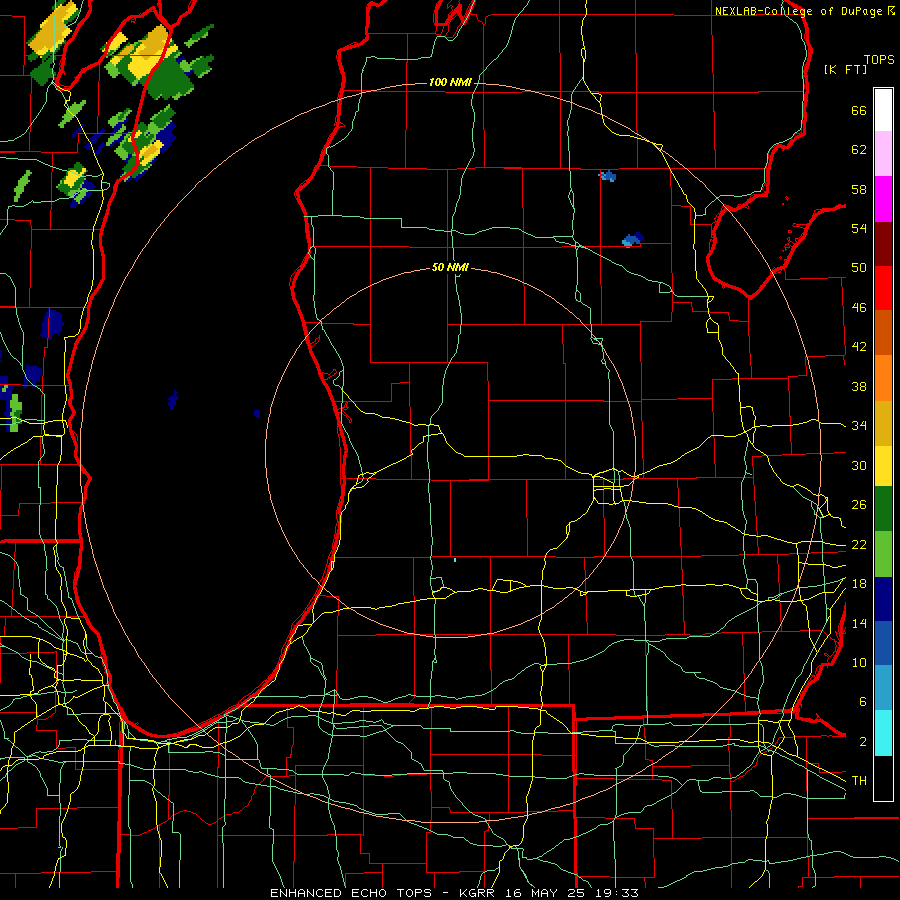Click the light green 26 kft swatch
The height and width of the screenshot is (900, 900).
pyautogui.click(x=883, y=554)
